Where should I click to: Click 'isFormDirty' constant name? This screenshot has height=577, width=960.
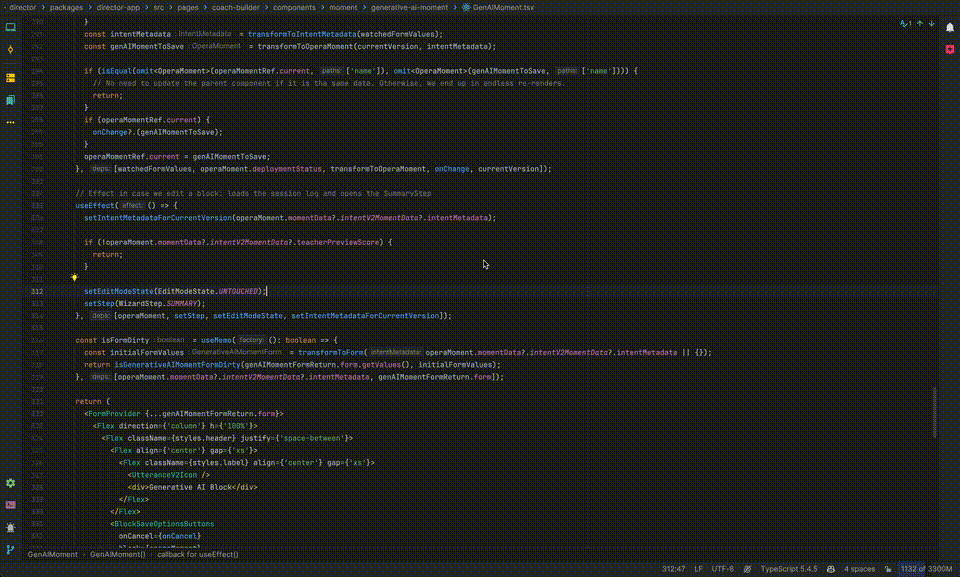pyautogui.click(x=125, y=341)
